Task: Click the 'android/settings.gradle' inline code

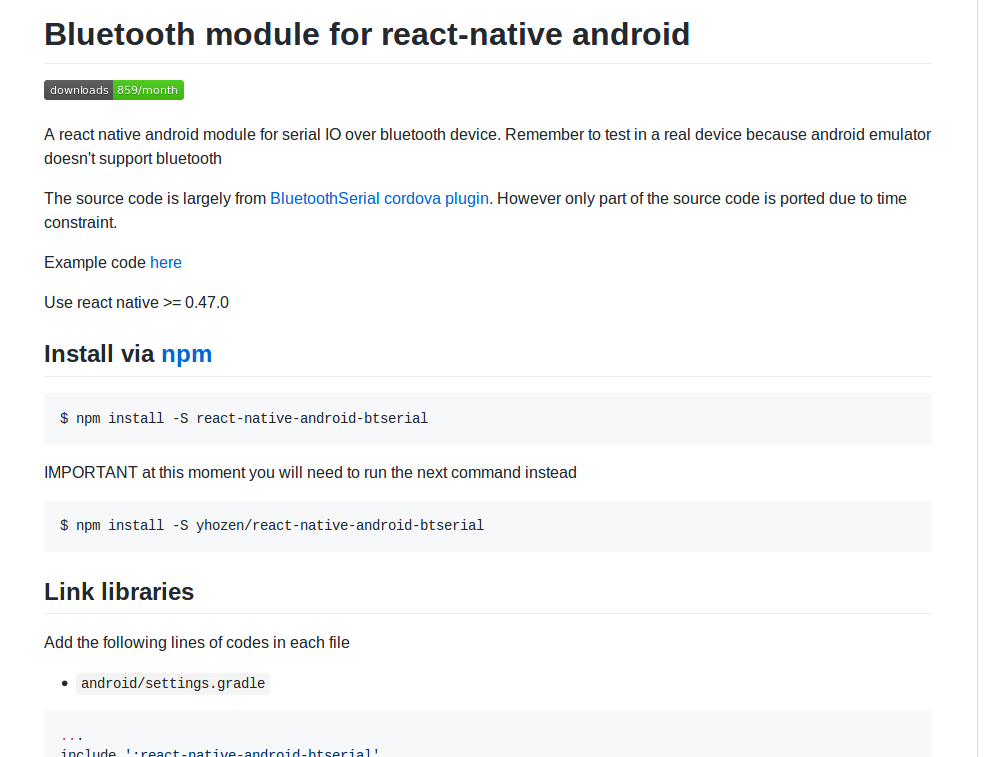Action: 173,683
